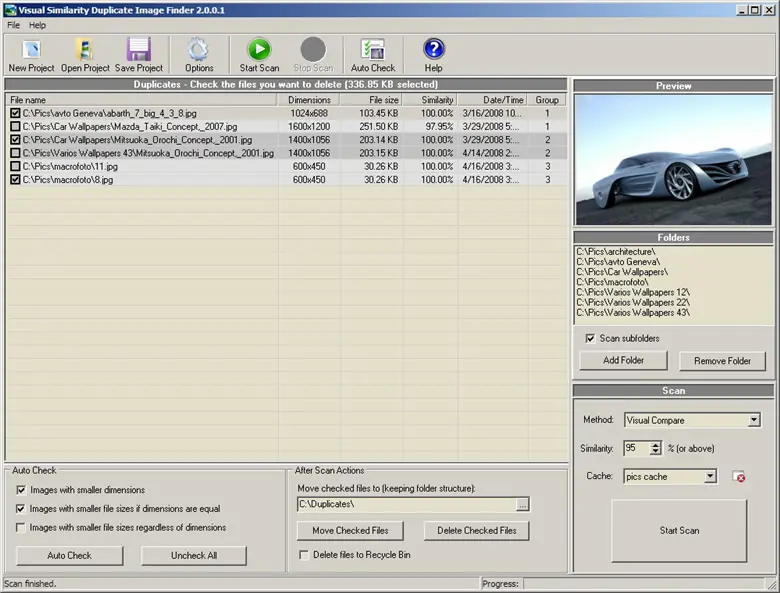Open Options via the gear icon
Screen dimensions: 780x593
[198, 50]
